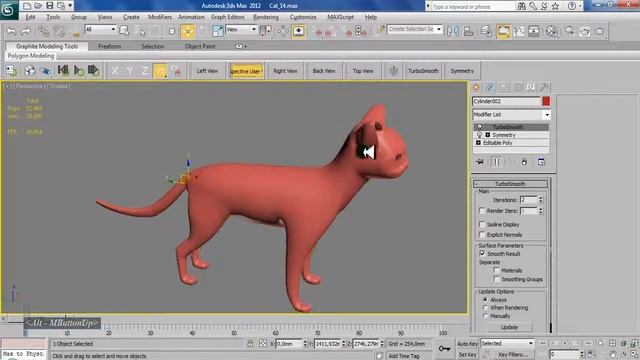This screenshot has width=640, height=360.
Task: Click the Update button in Update Options
Action: pyautogui.click(x=509, y=327)
